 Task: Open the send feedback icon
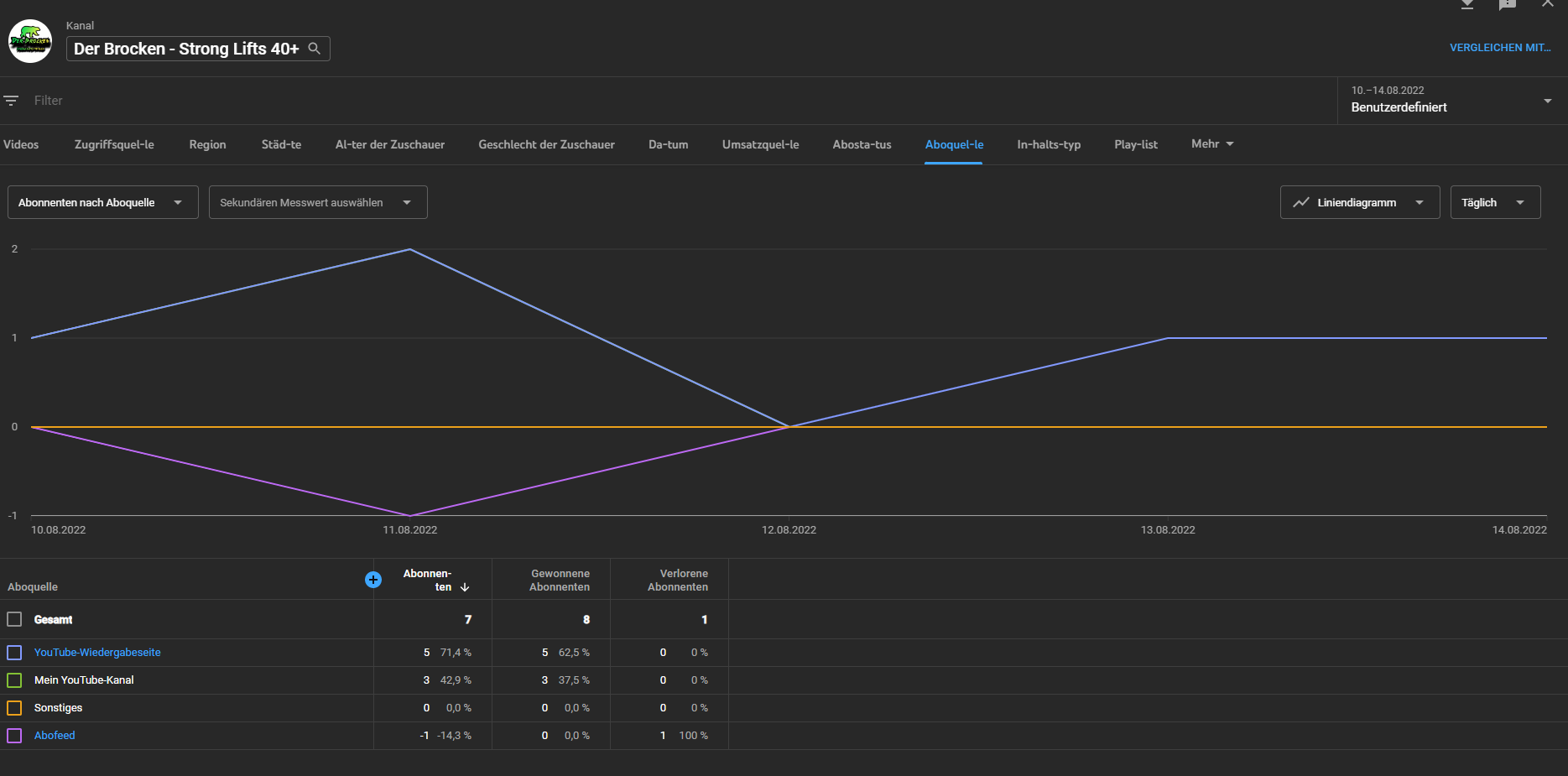(1507, 4)
